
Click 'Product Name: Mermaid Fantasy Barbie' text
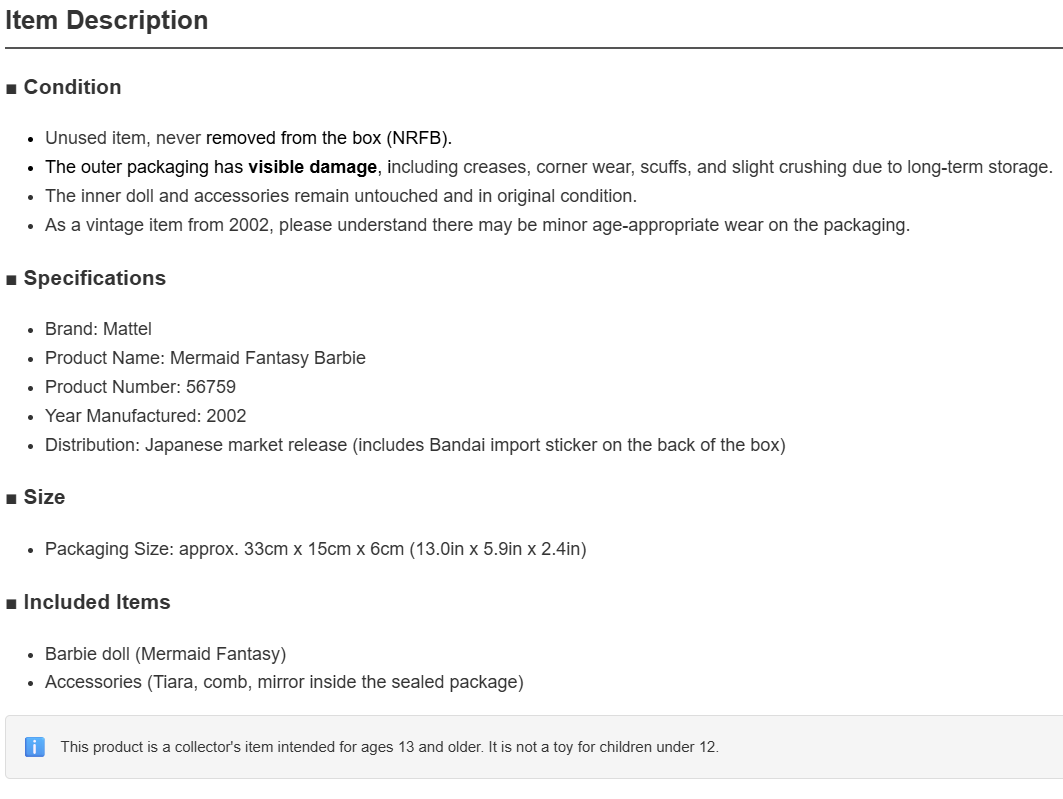tap(205, 358)
